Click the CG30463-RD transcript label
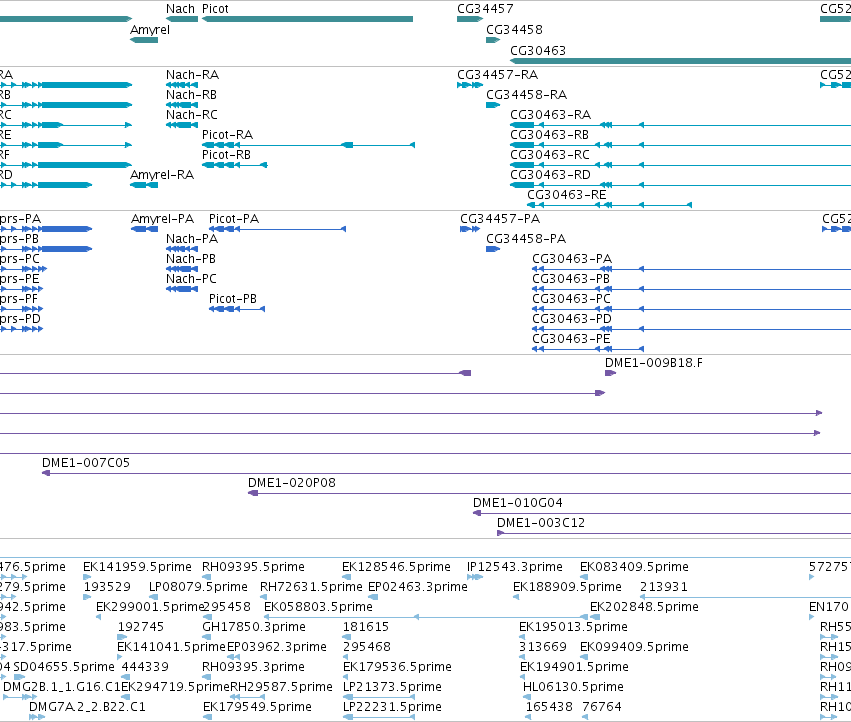Image resolution: width=851 pixels, height=722 pixels. [550, 175]
